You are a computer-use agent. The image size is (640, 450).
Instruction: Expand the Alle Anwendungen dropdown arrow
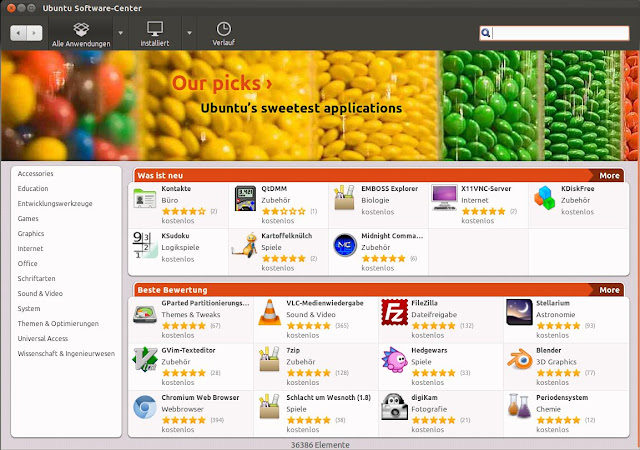point(121,33)
